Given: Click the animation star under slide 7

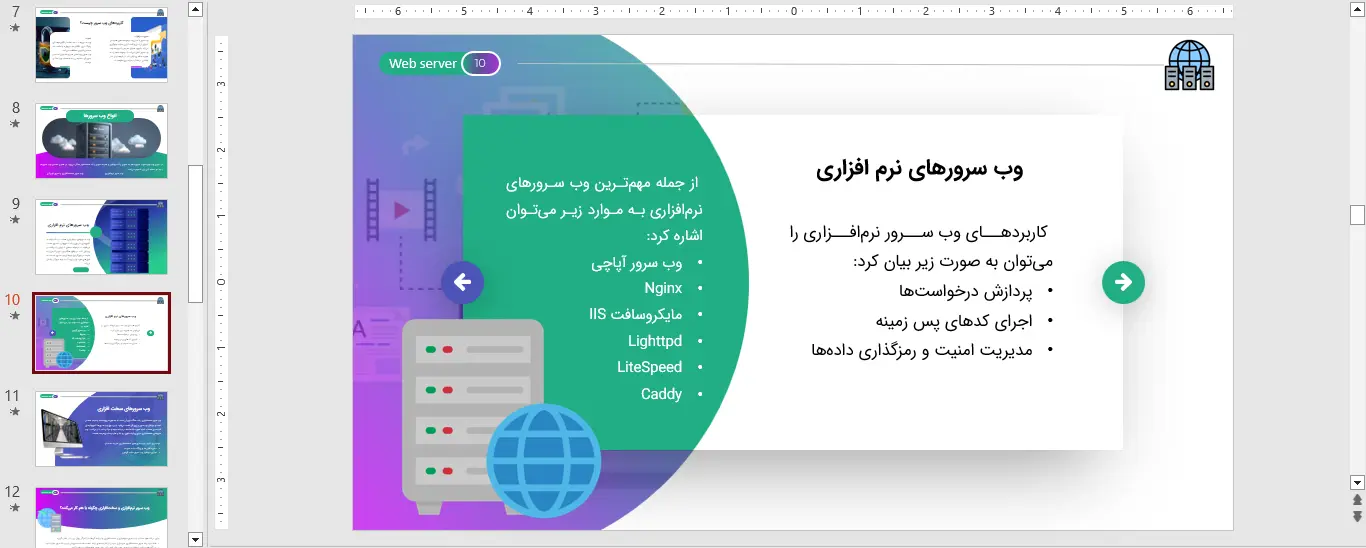Looking at the screenshot, I should [14, 28].
